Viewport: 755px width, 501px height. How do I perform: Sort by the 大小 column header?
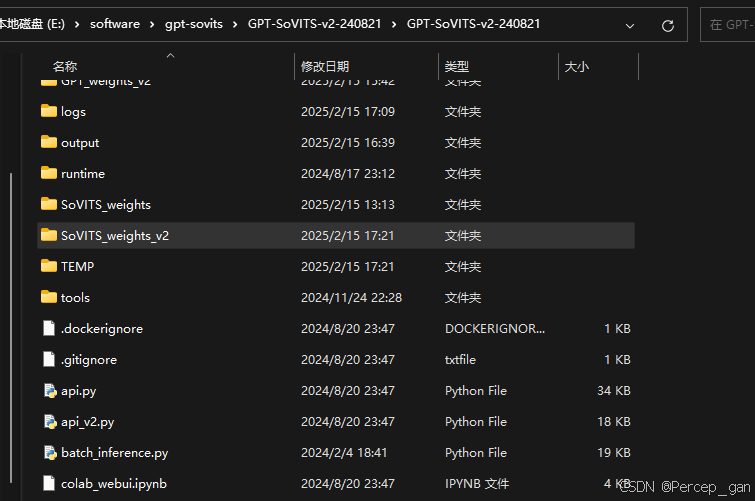pos(576,66)
